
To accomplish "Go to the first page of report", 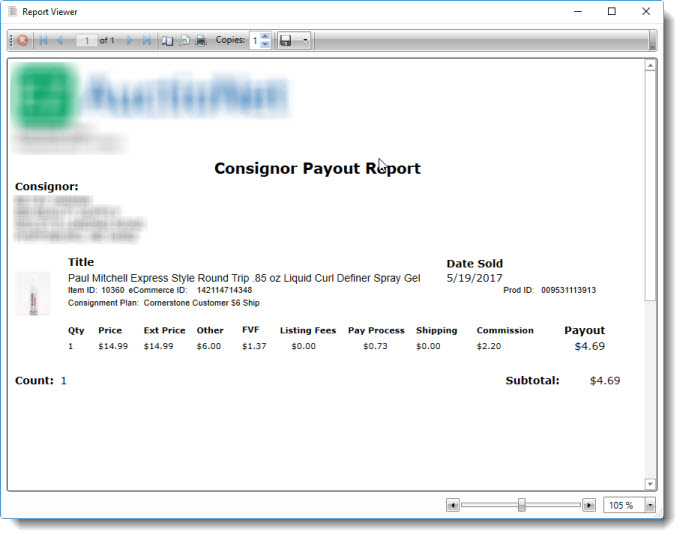I will 43,41.
